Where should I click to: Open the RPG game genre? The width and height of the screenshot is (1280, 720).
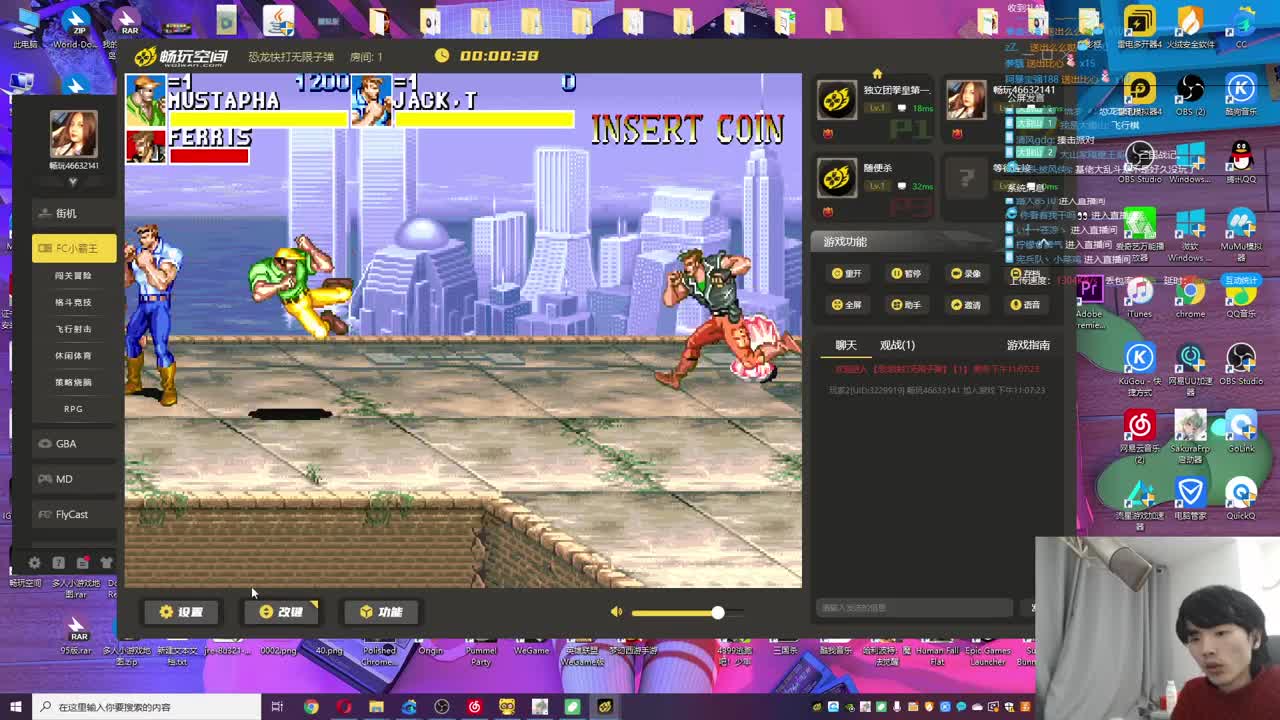(73, 409)
